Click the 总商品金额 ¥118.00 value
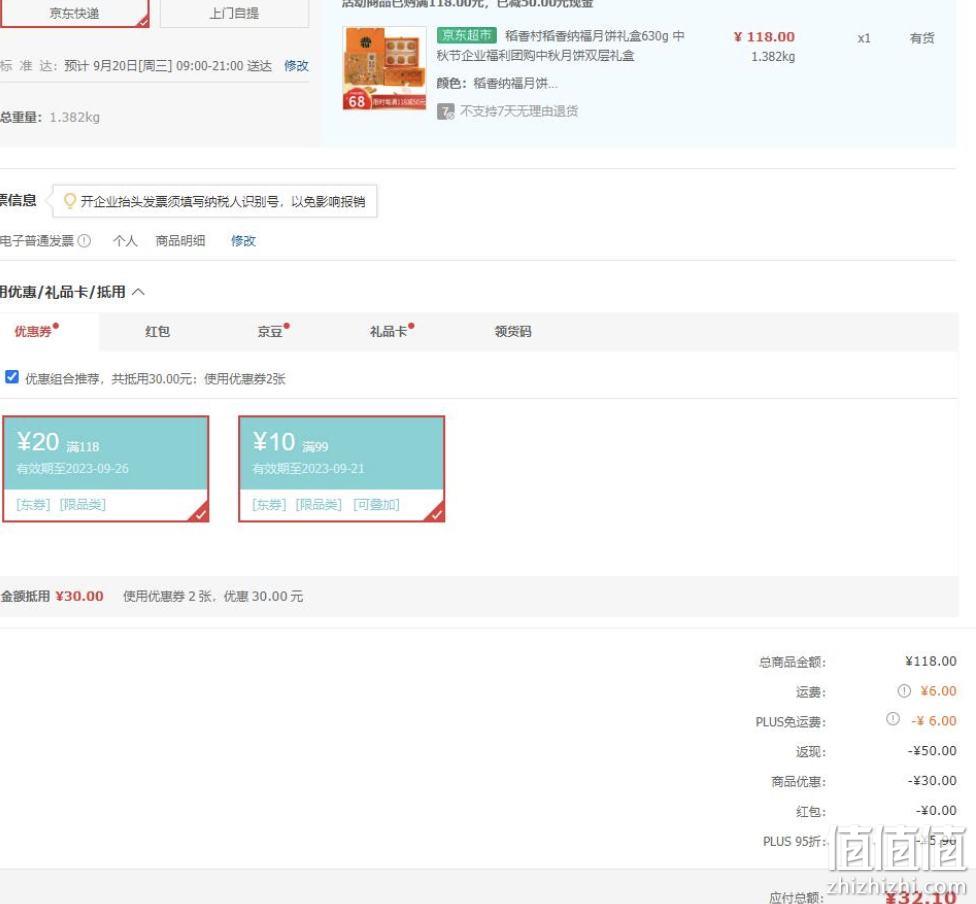Viewport: 976px width, 904px height. (931, 661)
